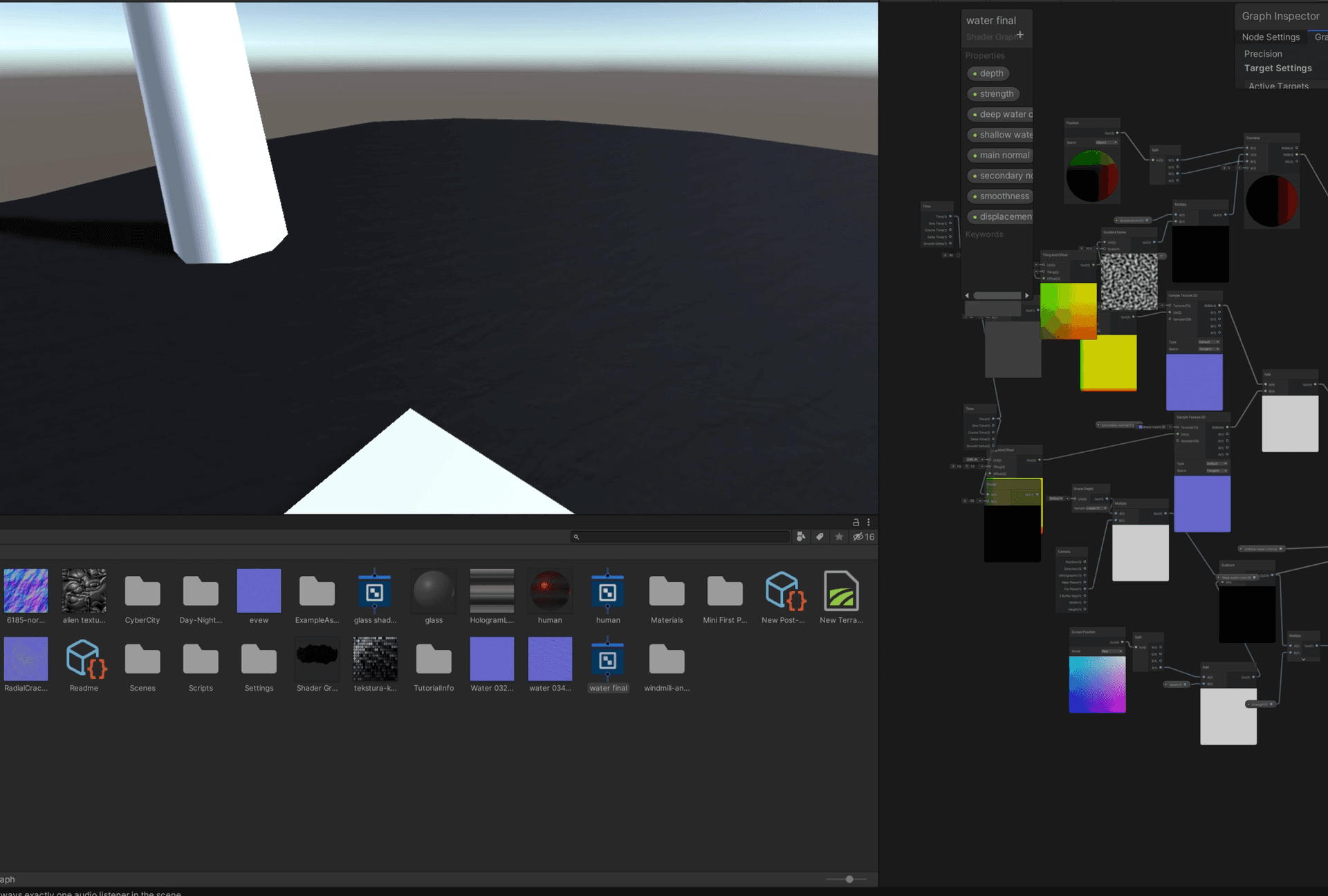Select shallow water color property node in graph
Screen dimensions: 1328x896
tap(1261, 549)
